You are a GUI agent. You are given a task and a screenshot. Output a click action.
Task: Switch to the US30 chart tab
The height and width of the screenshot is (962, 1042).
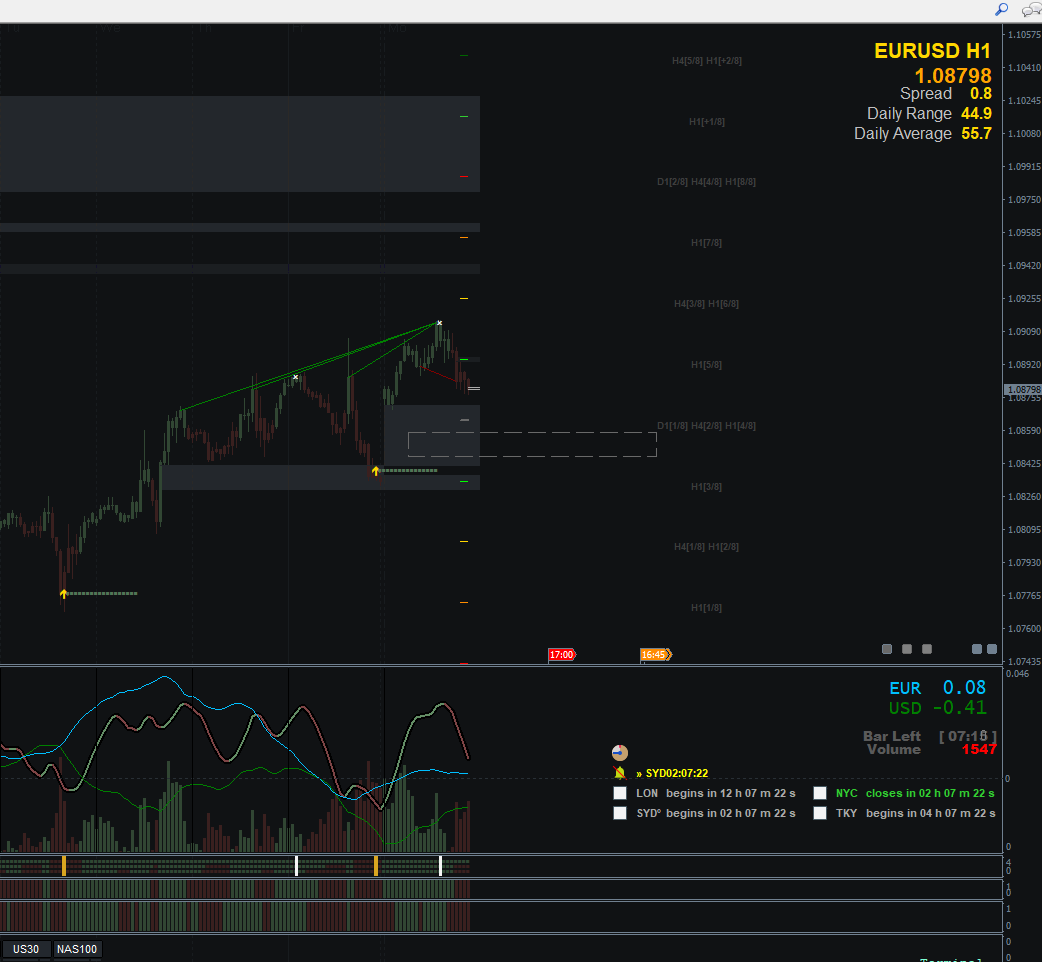pyautogui.click(x=26, y=949)
